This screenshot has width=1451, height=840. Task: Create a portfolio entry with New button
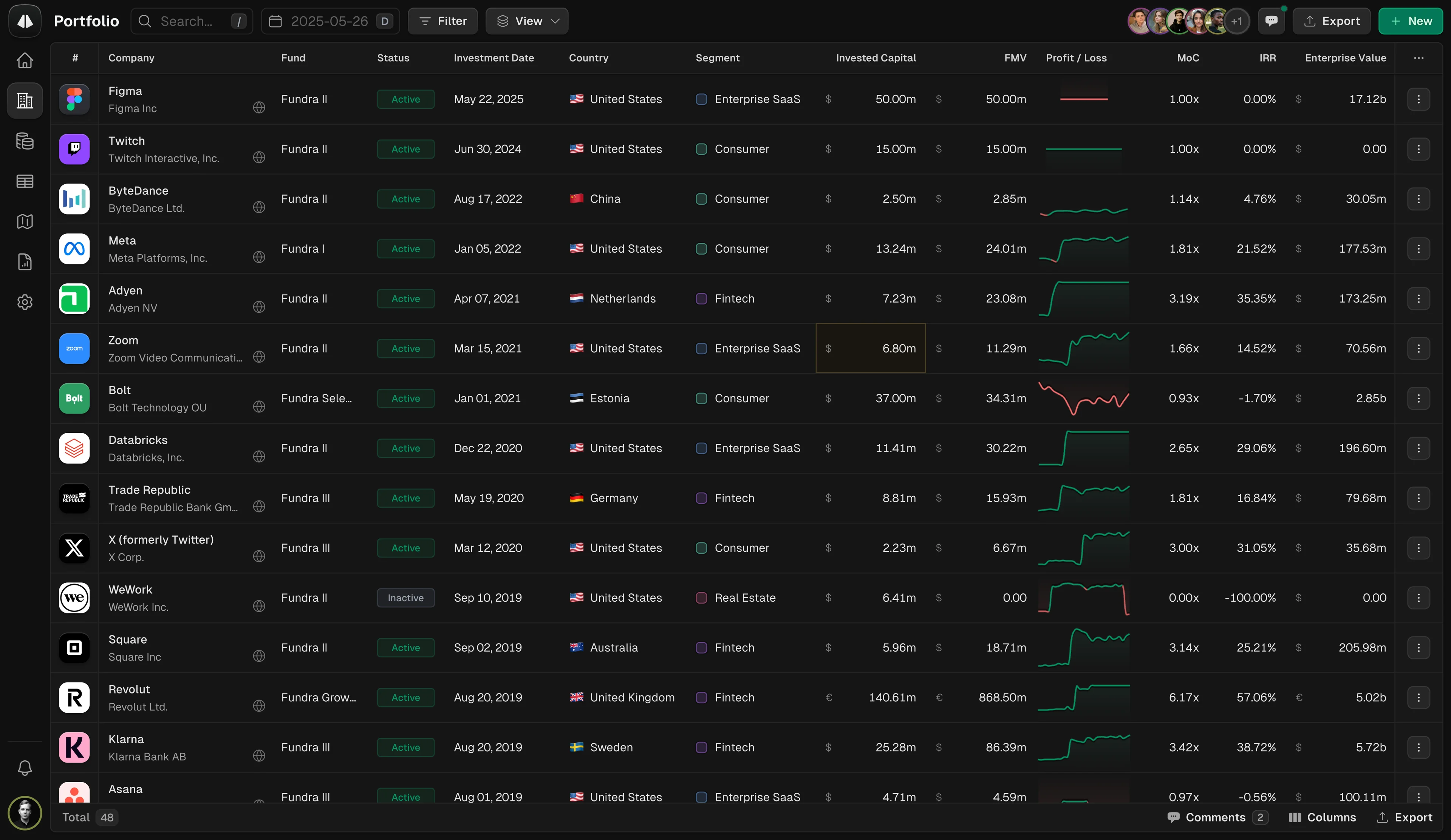coord(1410,21)
